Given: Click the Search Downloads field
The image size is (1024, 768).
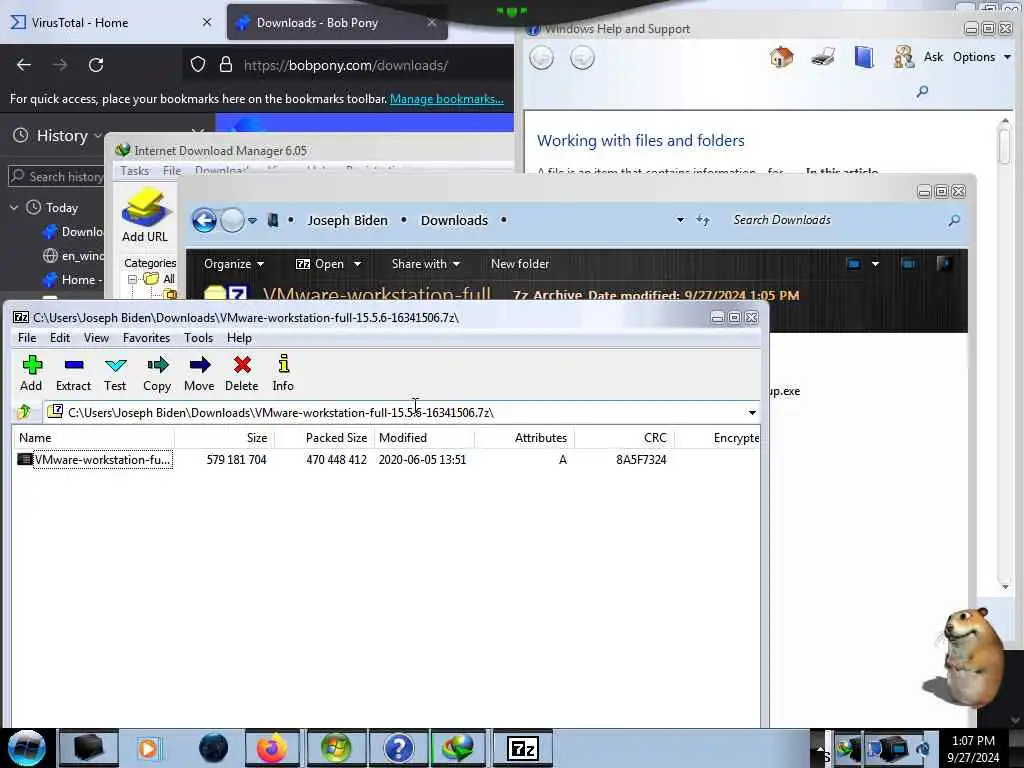Looking at the screenshot, I should (x=839, y=220).
